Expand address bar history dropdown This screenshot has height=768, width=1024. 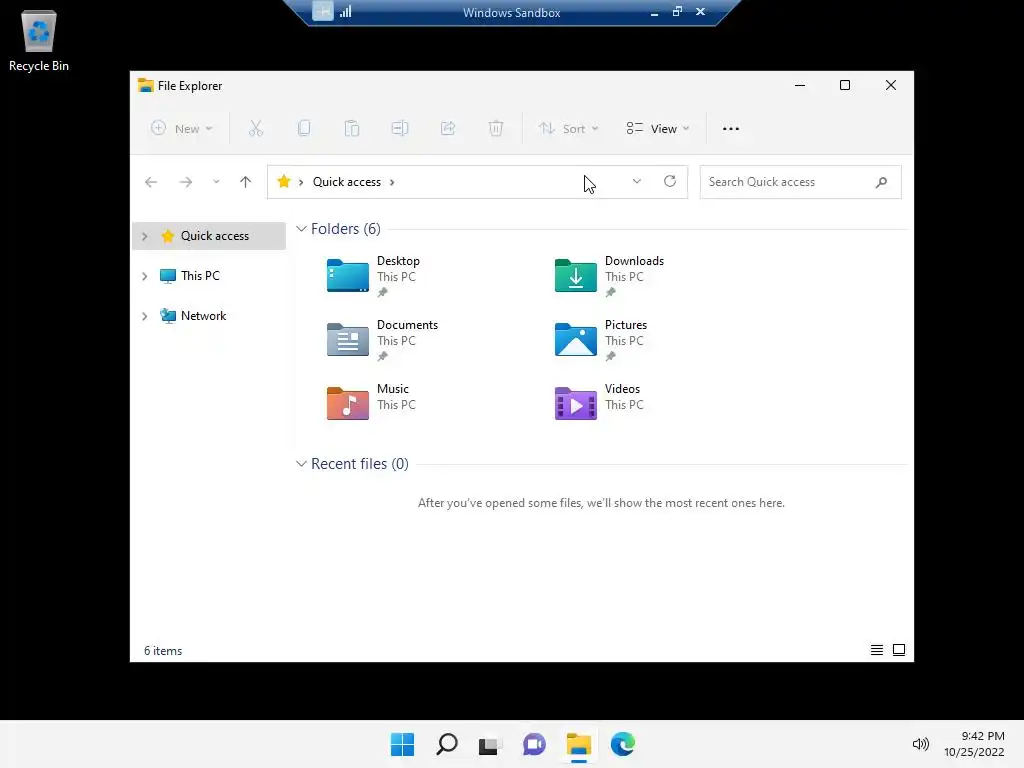(x=637, y=182)
